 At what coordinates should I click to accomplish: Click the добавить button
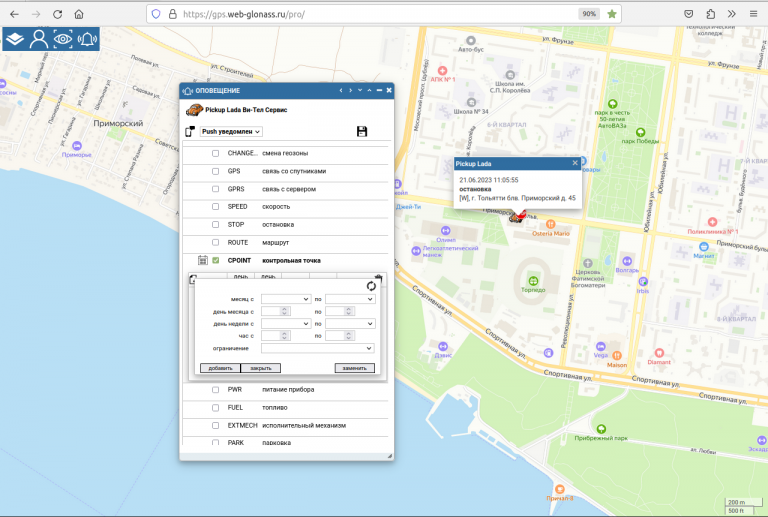click(220, 368)
